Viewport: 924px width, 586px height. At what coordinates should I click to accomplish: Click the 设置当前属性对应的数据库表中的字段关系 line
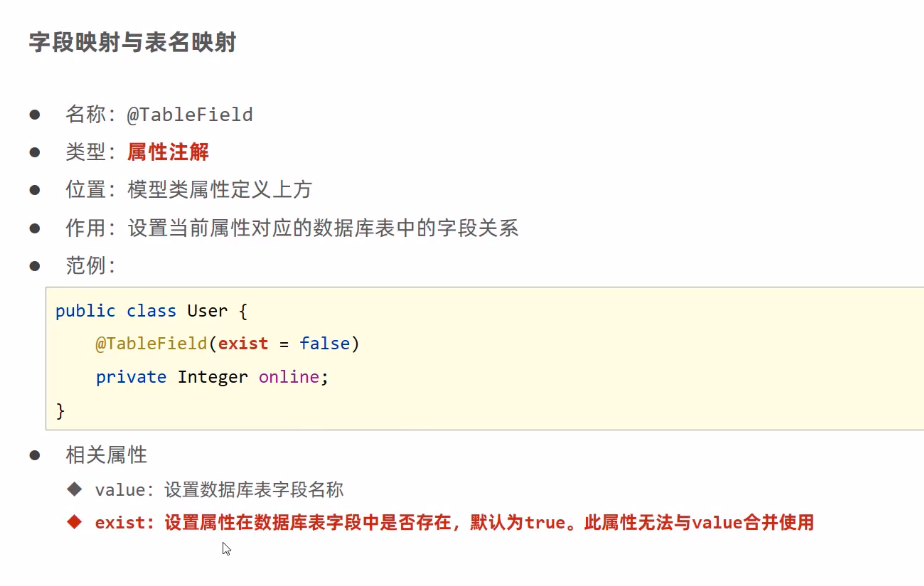click(322, 227)
